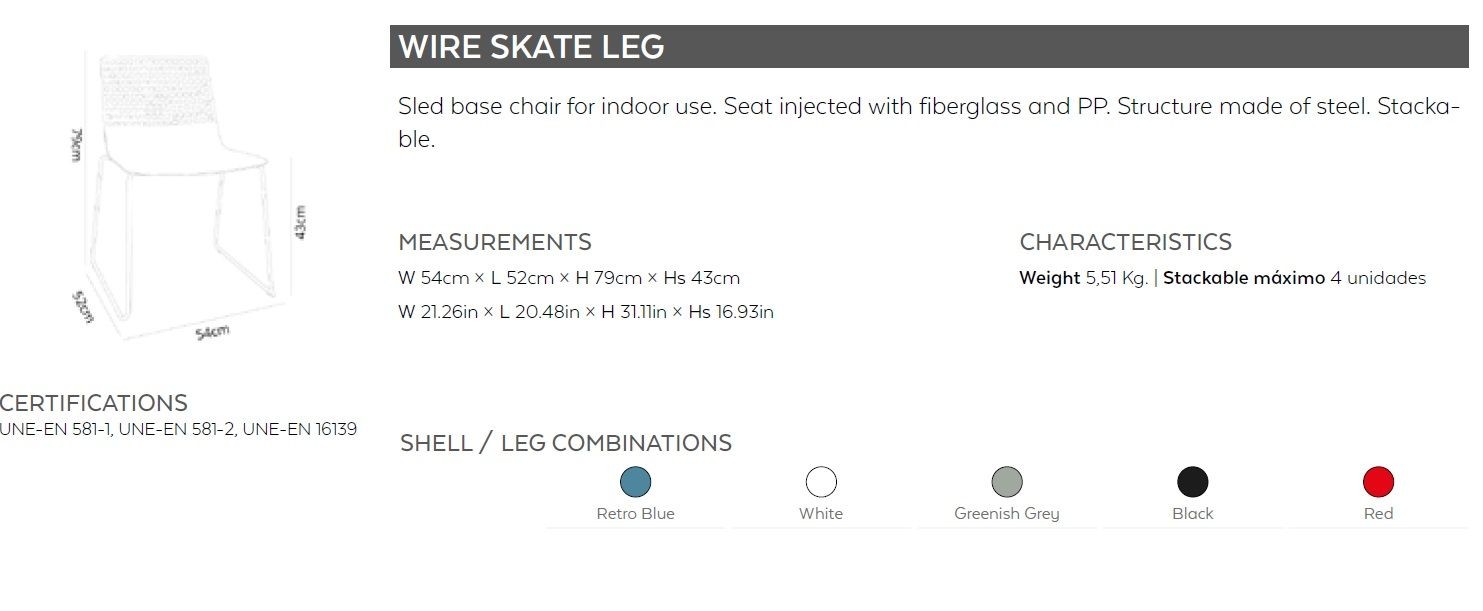Click the Weight 5,51 Kg text
Image resolution: width=1483 pixels, height=611 pixels.
[x=1083, y=278]
